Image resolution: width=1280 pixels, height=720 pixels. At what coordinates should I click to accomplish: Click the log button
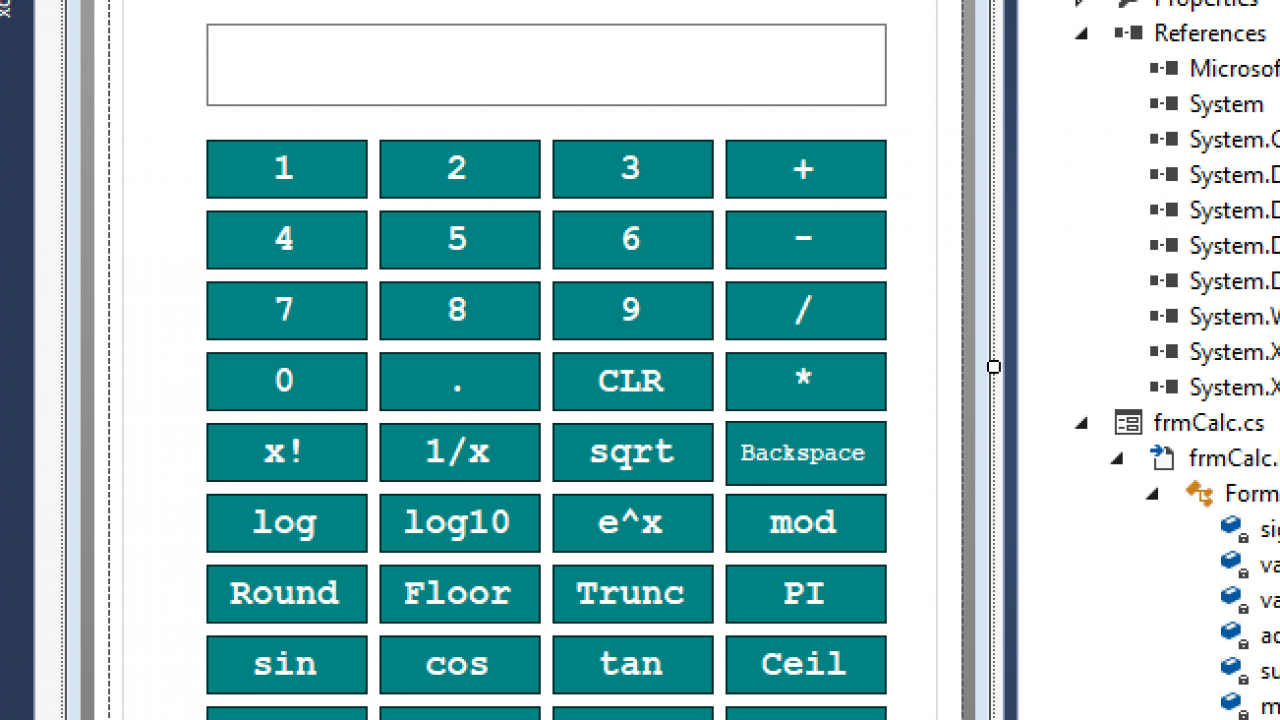pyautogui.click(x=287, y=524)
